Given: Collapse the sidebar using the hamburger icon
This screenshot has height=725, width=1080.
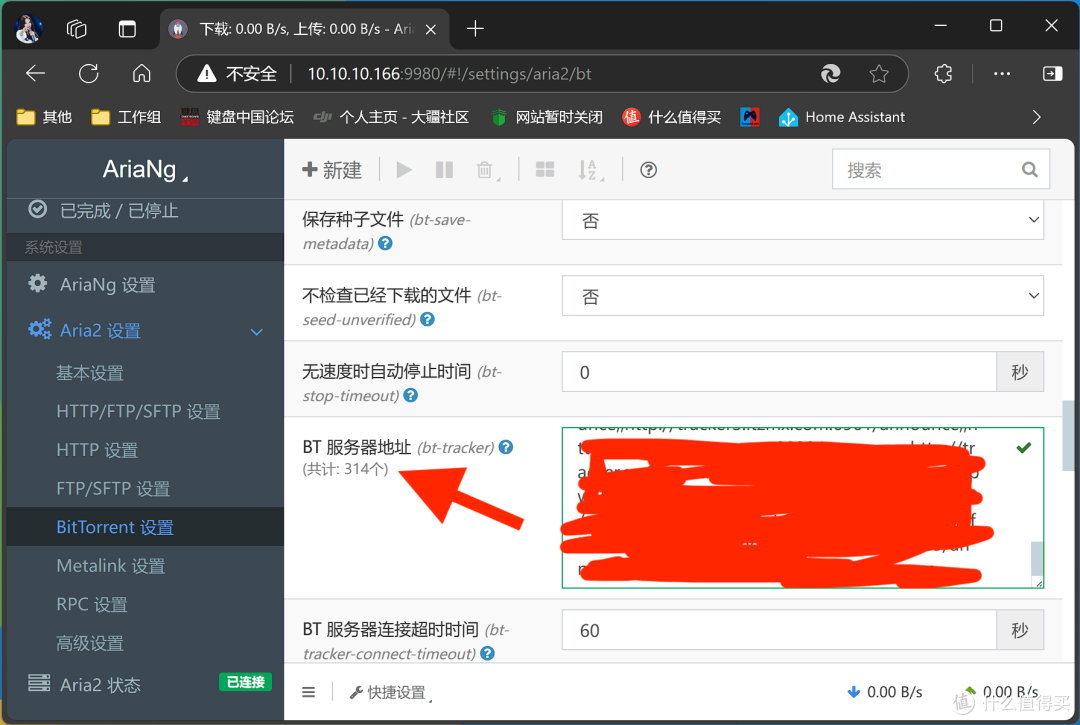Looking at the screenshot, I should tap(308, 691).
